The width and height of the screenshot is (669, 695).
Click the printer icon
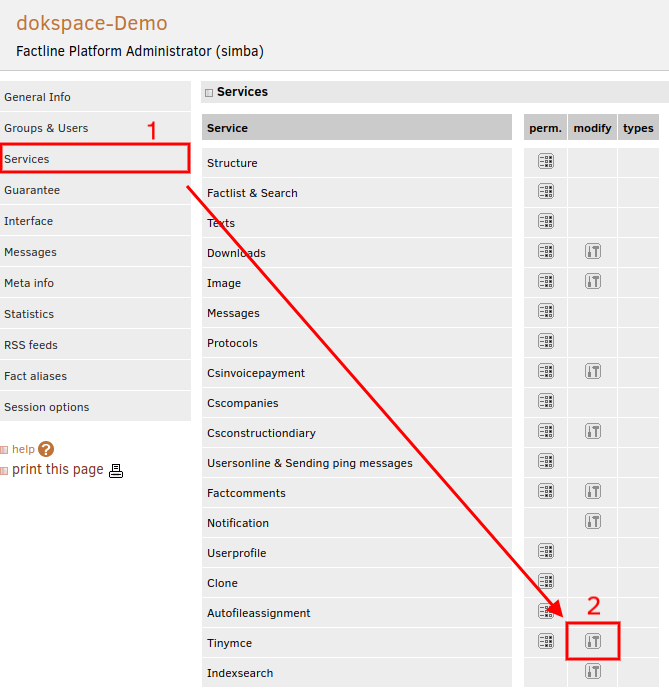coord(116,471)
